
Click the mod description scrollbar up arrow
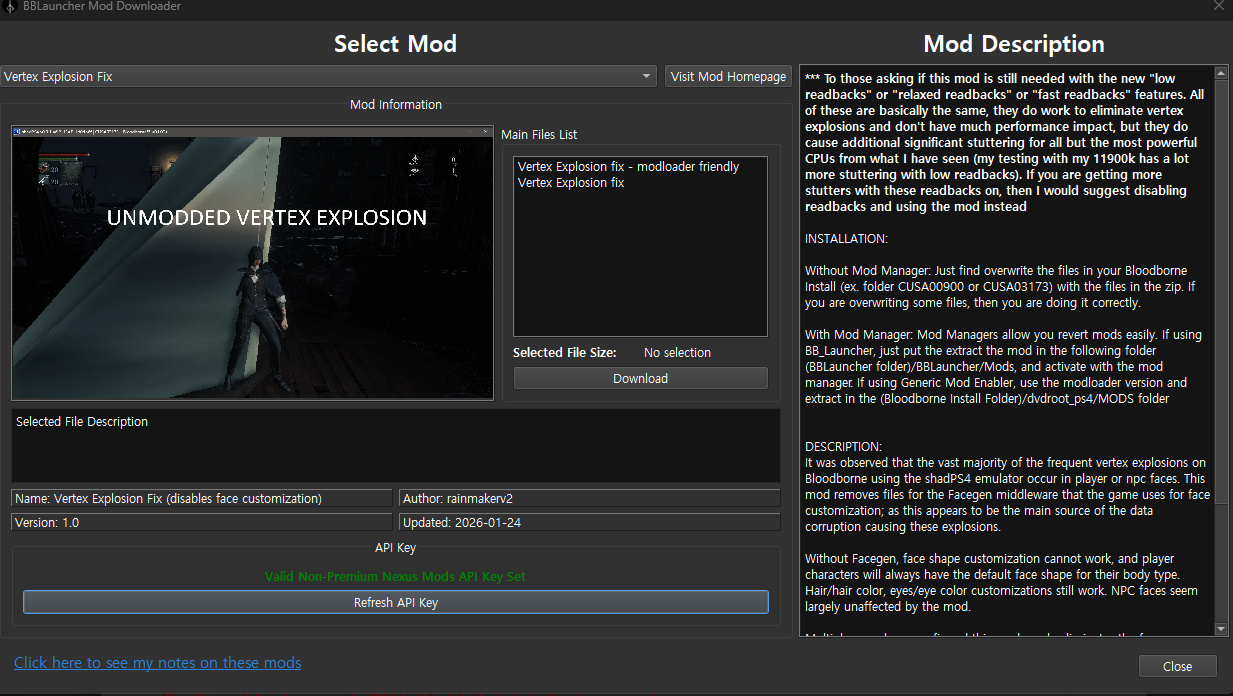click(x=1220, y=73)
